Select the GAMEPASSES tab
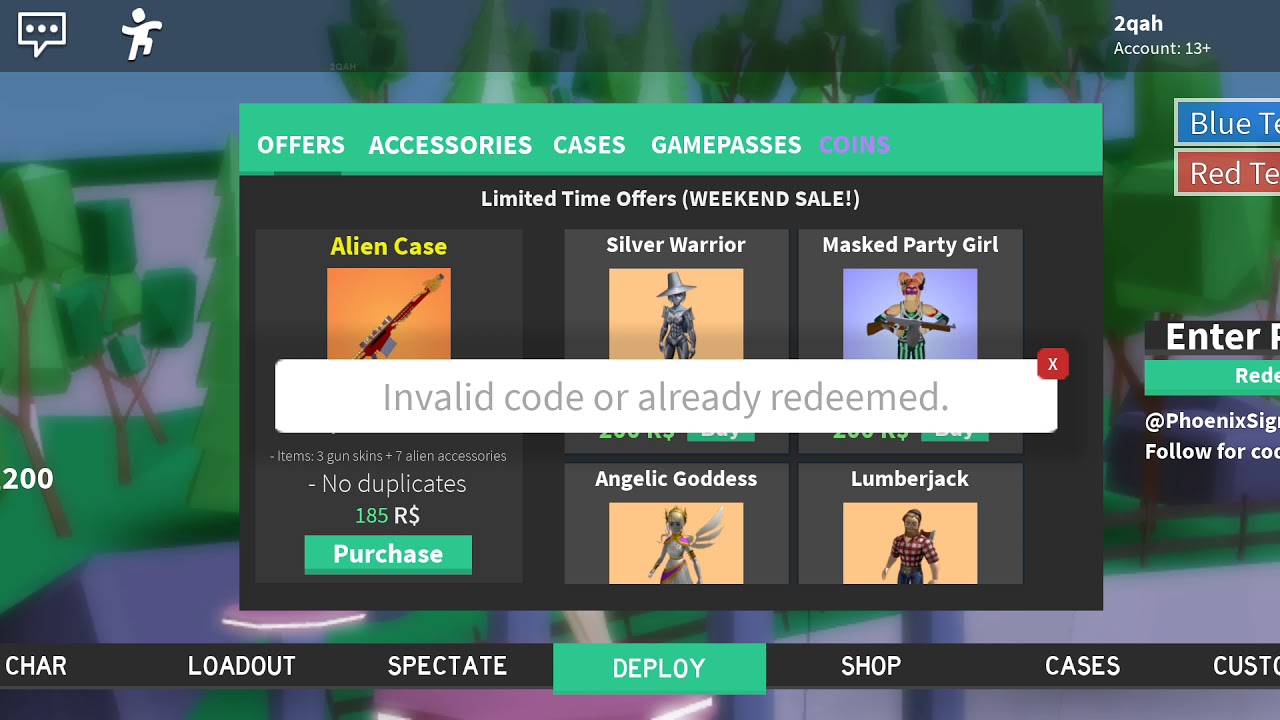Screen dimensions: 1280x720 [x=726, y=145]
